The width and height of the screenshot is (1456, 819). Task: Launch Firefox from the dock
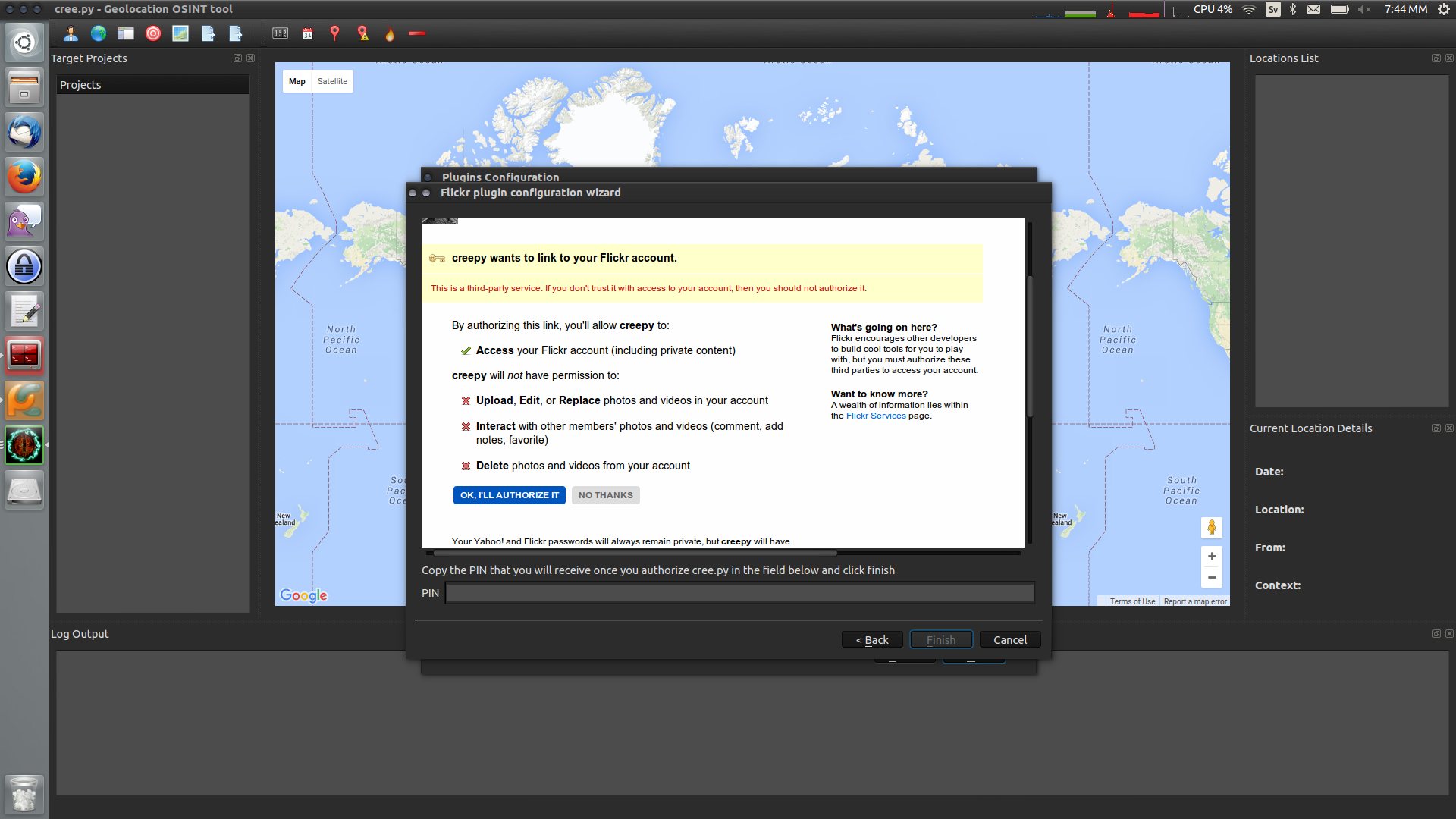(24, 177)
